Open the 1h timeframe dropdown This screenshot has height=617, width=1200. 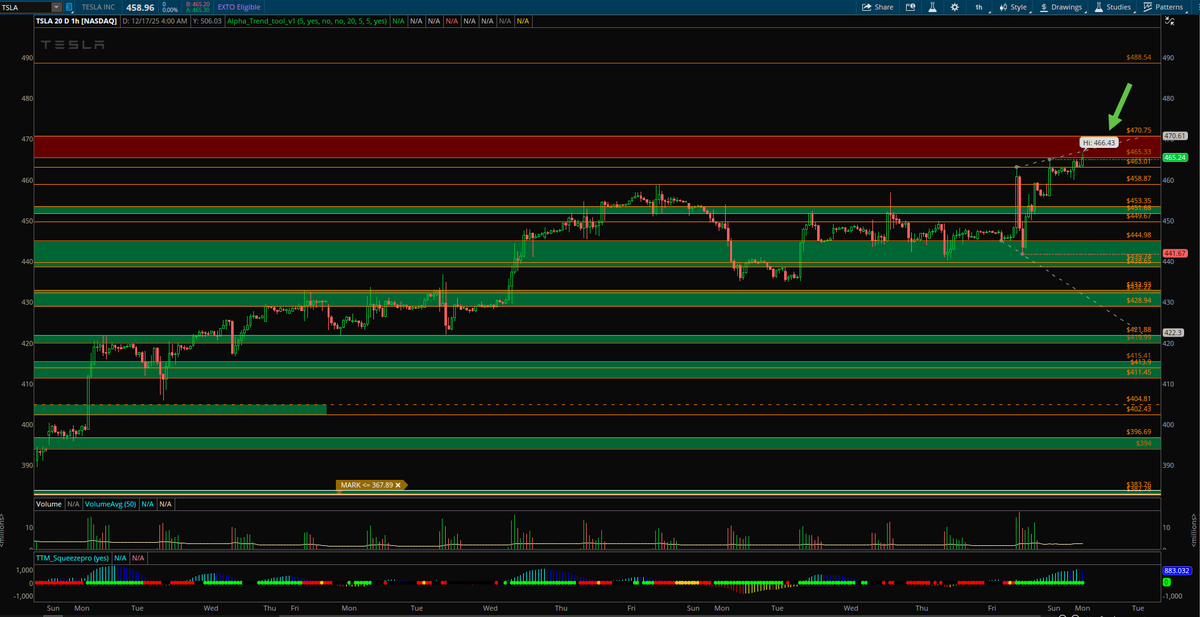[979, 7]
